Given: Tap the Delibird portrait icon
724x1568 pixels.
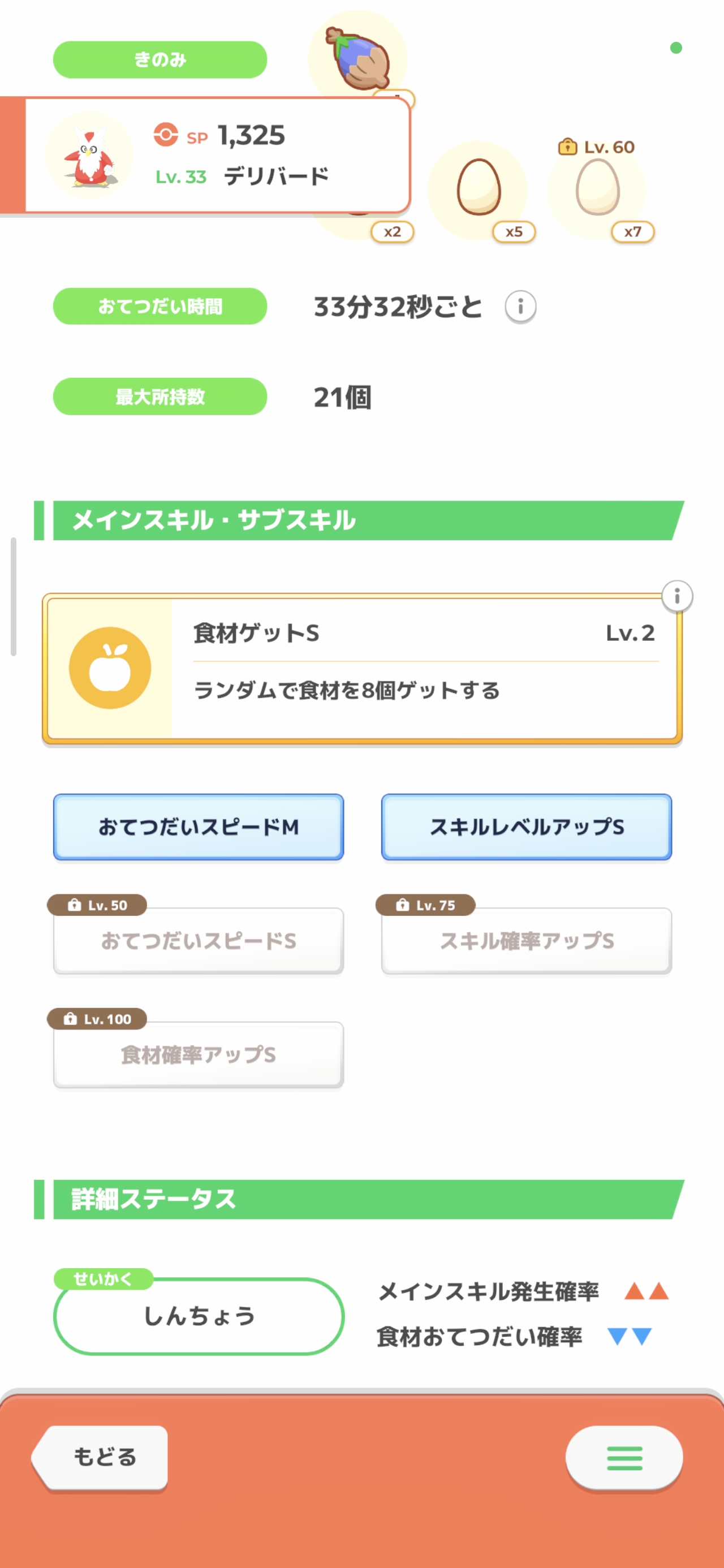Looking at the screenshot, I should [90, 155].
